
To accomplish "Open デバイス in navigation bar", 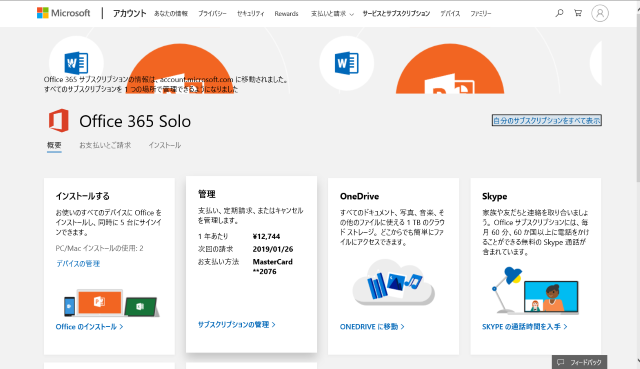I will 450,13.
